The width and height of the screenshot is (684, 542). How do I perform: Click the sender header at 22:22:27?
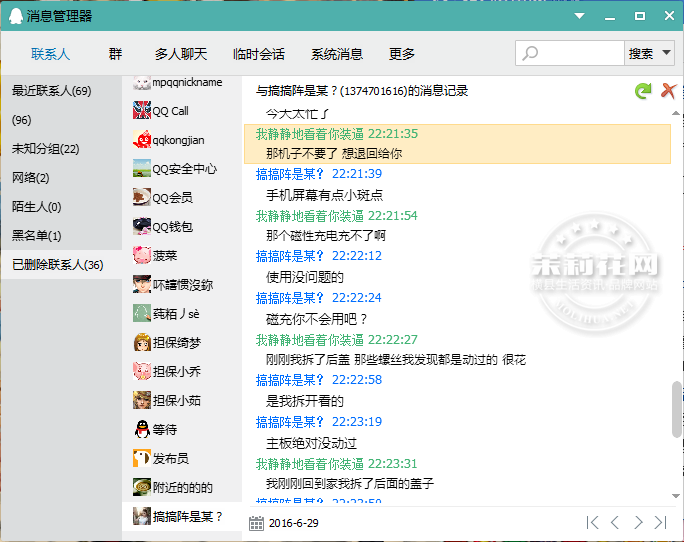coord(337,340)
